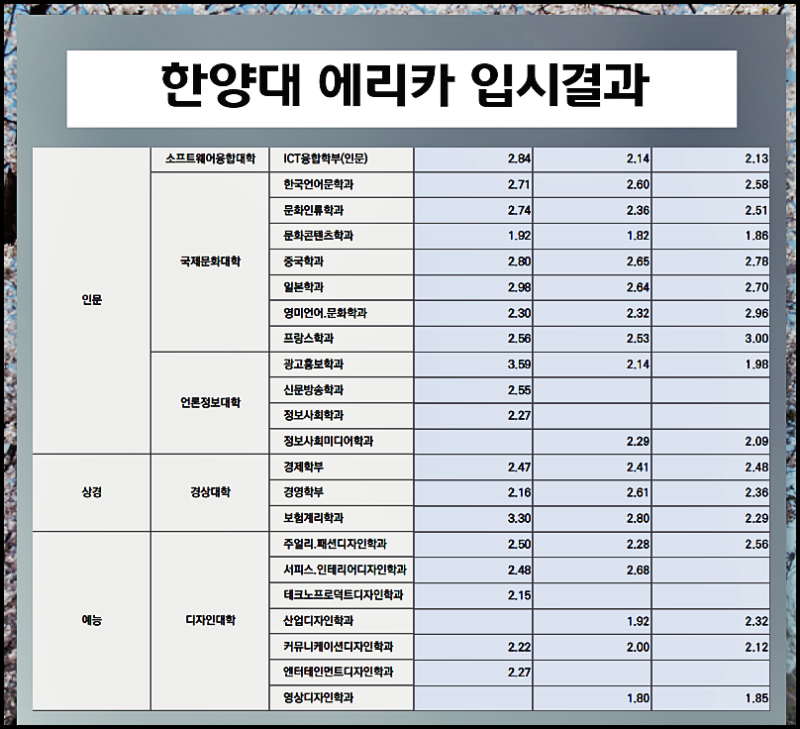
Task: Click value 2.09 in 정보사회미디어학과 row
Action: pyautogui.click(x=757, y=441)
